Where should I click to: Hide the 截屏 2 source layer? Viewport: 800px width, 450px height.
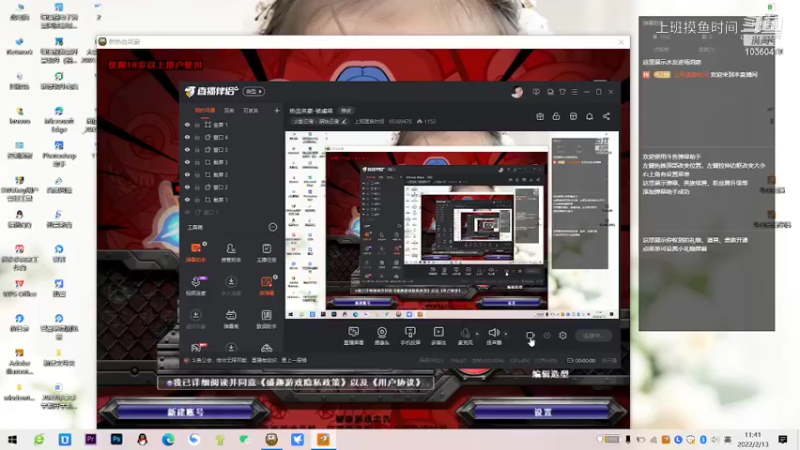click(187, 174)
